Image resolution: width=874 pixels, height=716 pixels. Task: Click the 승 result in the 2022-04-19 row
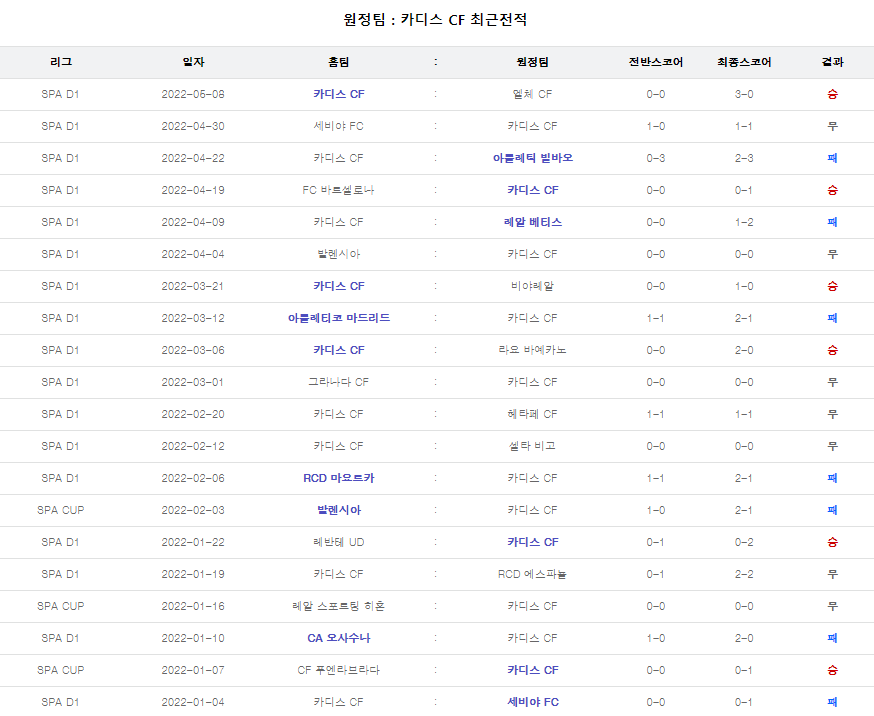[832, 190]
